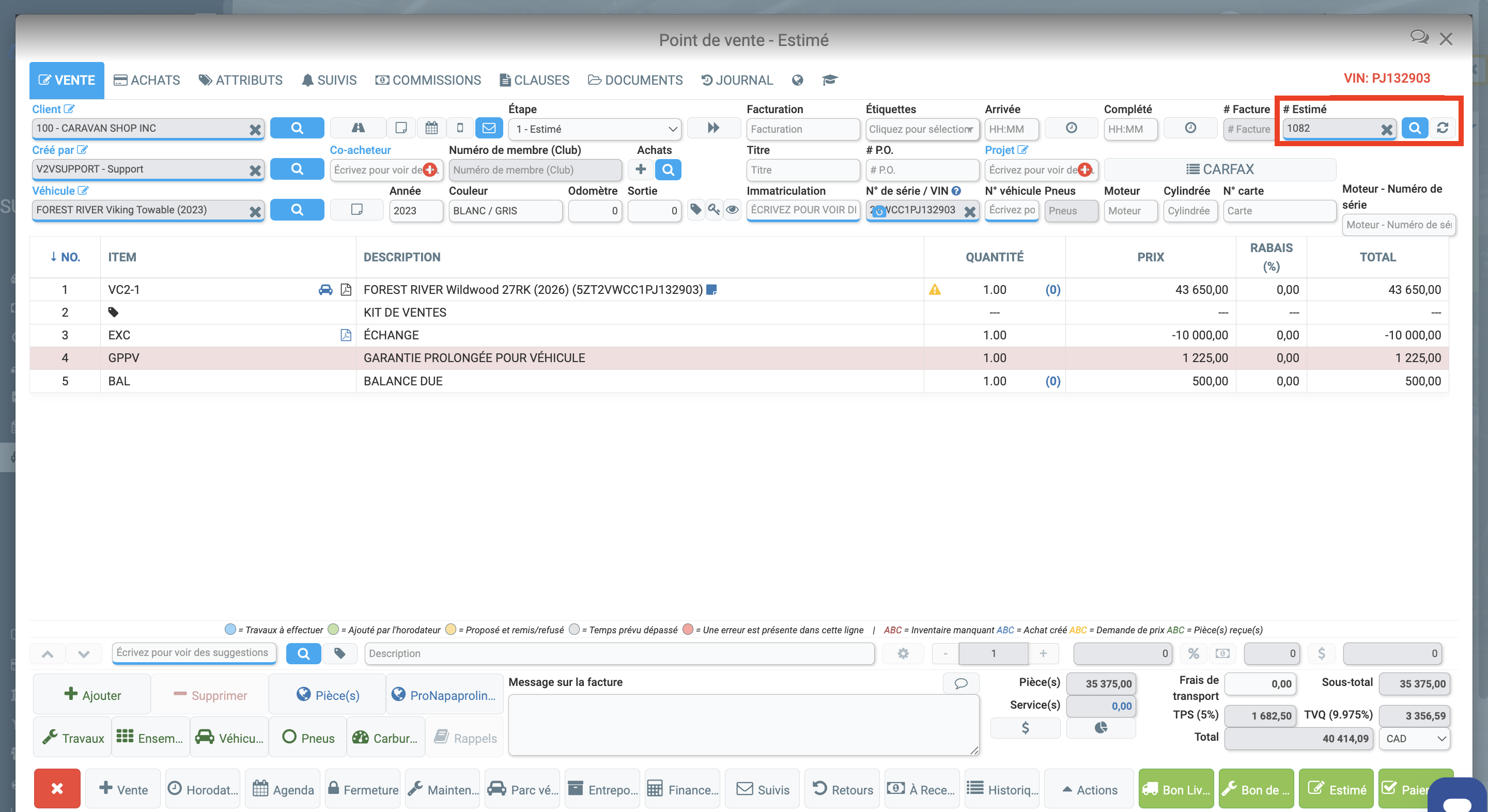Select the BALANCE DUE row

click(739, 381)
